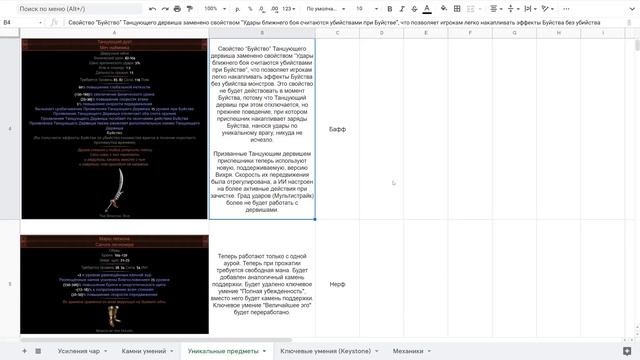The width and height of the screenshot is (640, 360).
Task: Select column C header
Action: click(x=337, y=33)
